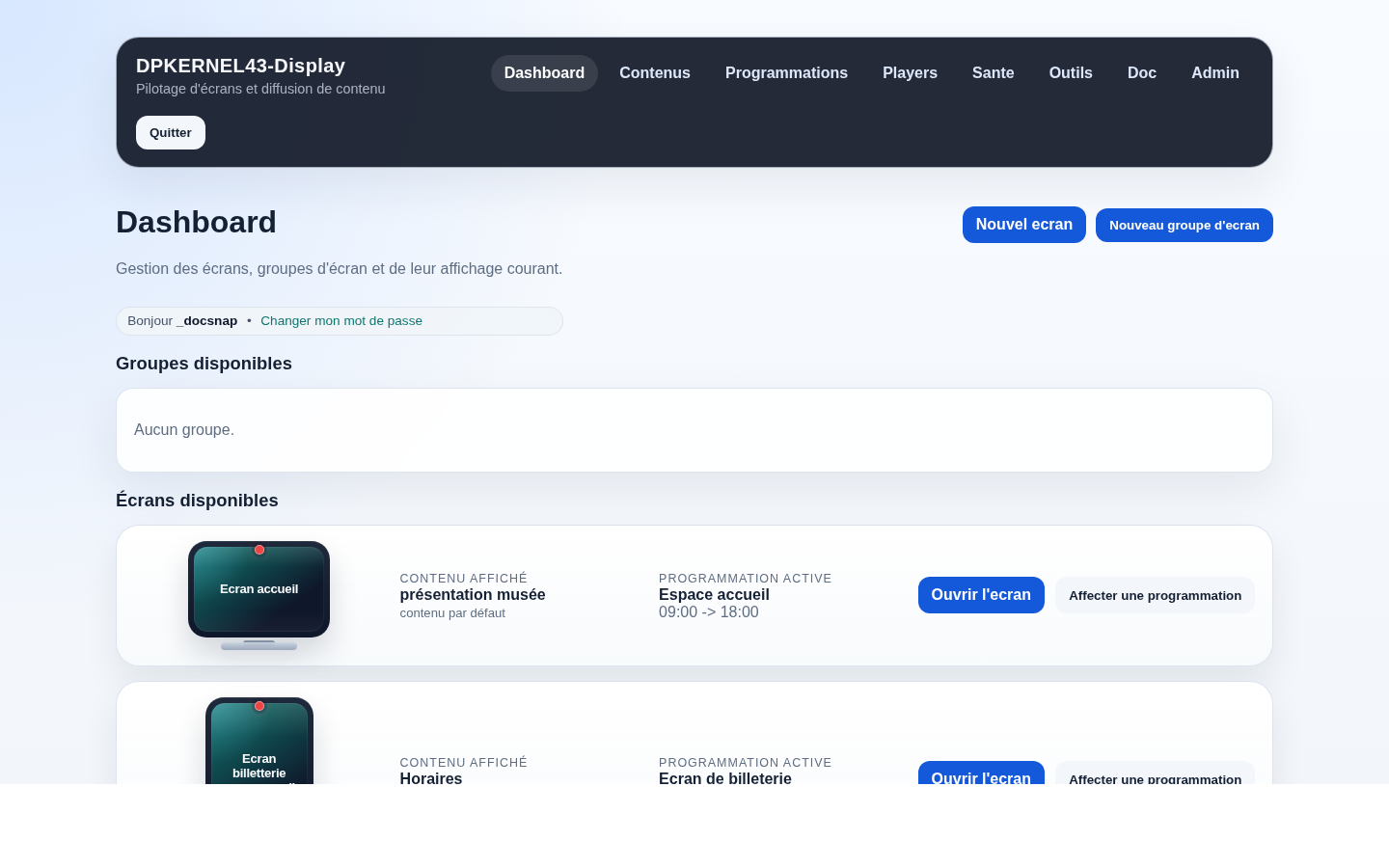Click the 'Écrans disponibles' heading

[197, 501]
